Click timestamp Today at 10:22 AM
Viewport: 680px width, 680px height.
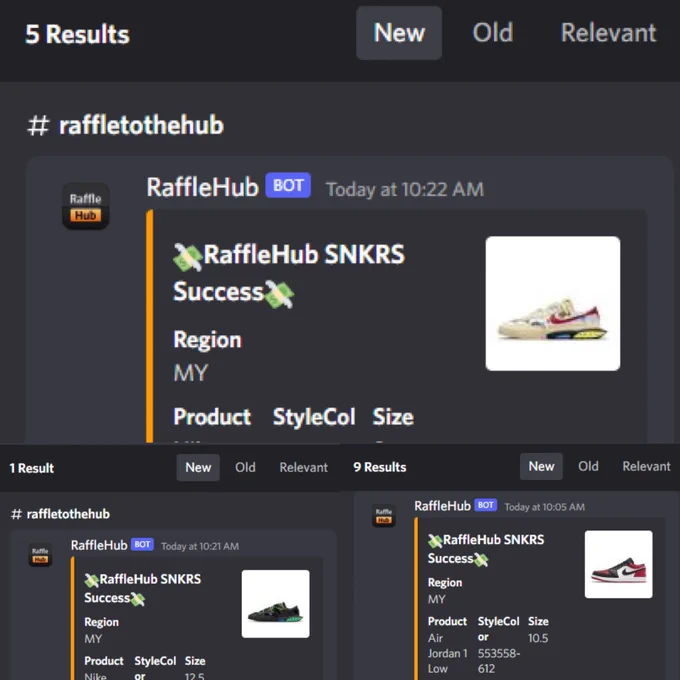click(x=405, y=190)
